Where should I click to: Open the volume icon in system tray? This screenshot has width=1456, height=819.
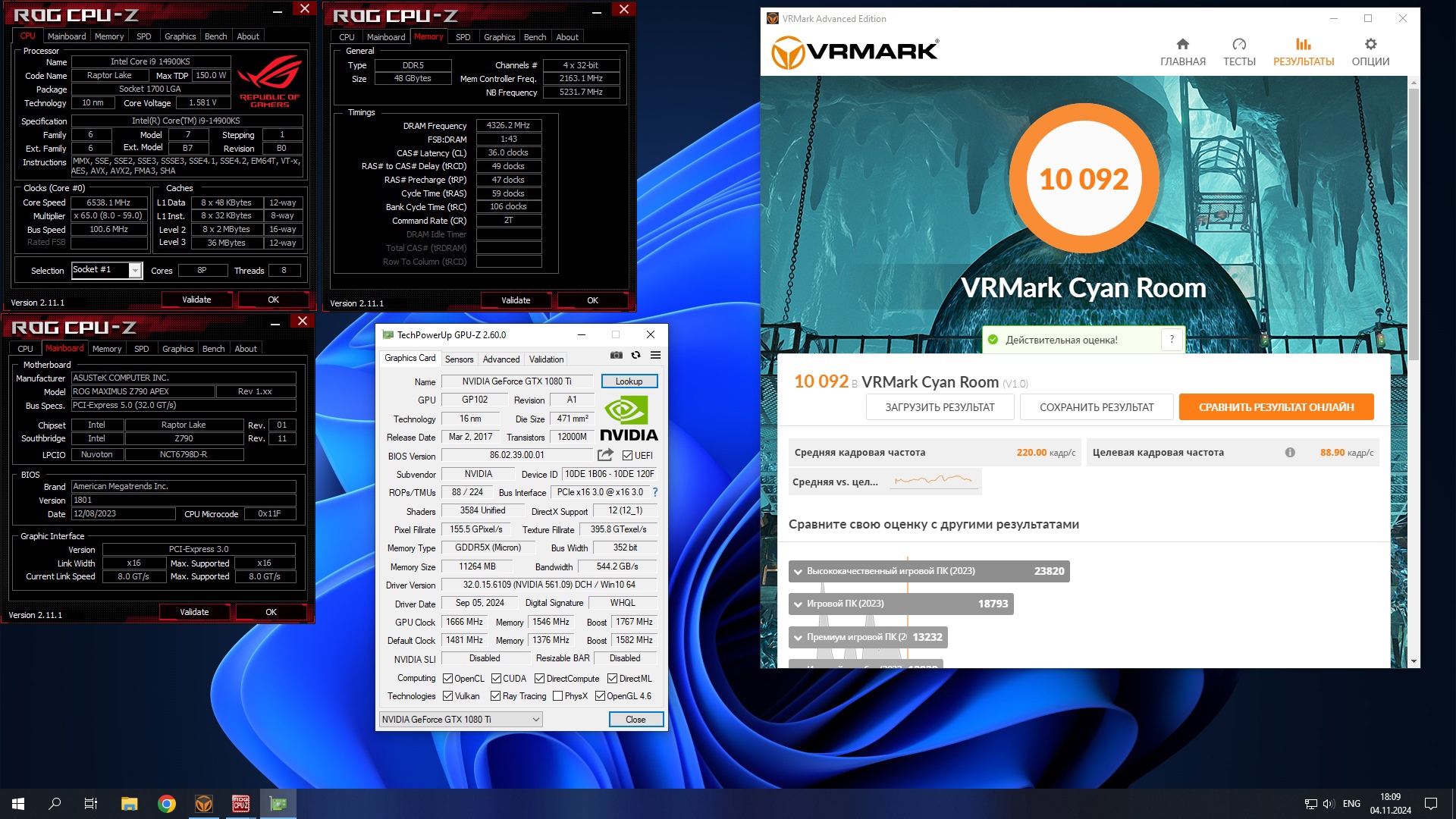click(x=1329, y=804)
